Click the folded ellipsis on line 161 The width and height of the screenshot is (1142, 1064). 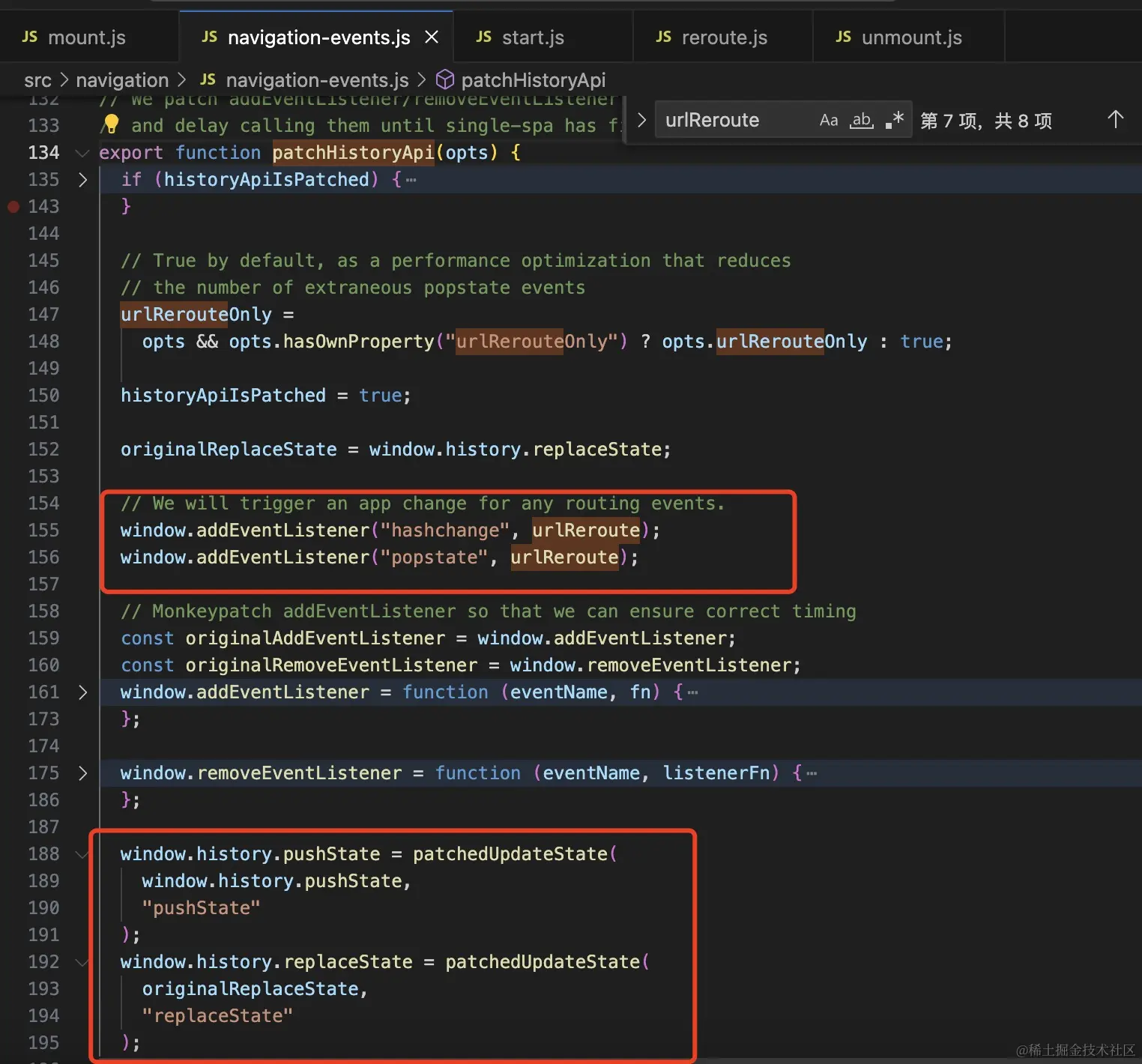(692, 693)
